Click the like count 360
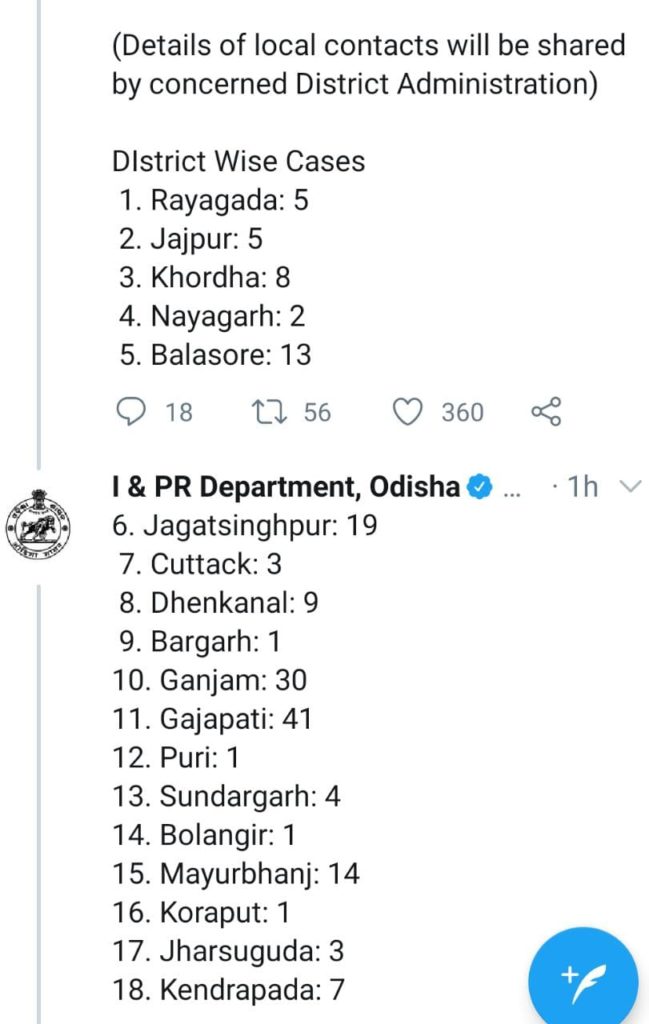This screenshot has height=1024, width=649. (x=462, y=412)
